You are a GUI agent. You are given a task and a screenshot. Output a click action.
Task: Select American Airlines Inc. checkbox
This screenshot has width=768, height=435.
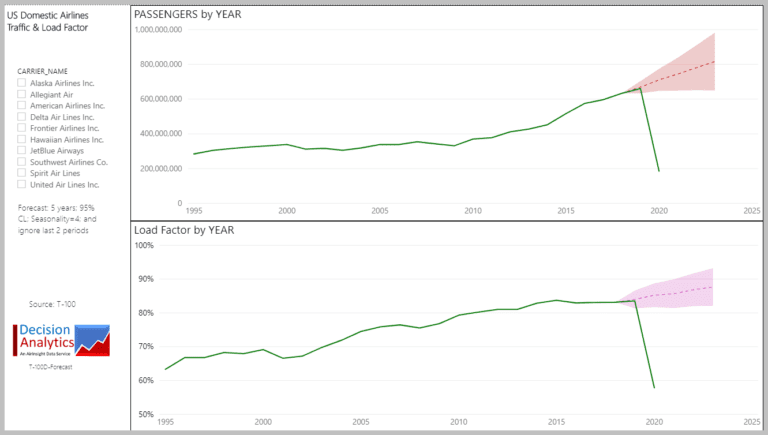click(x=22, y=105)
